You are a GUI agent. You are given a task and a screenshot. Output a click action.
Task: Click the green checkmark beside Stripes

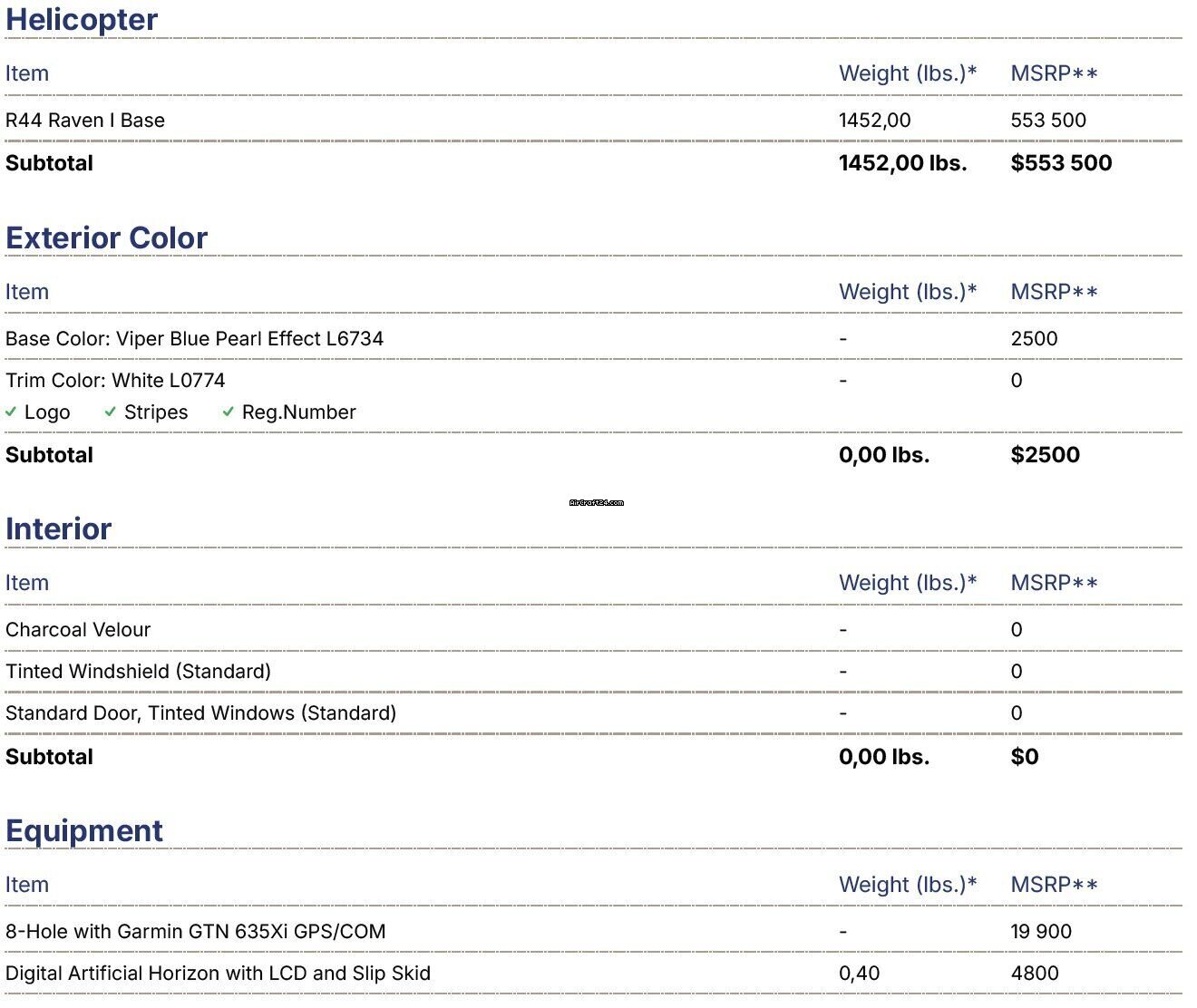coord(110,412)
